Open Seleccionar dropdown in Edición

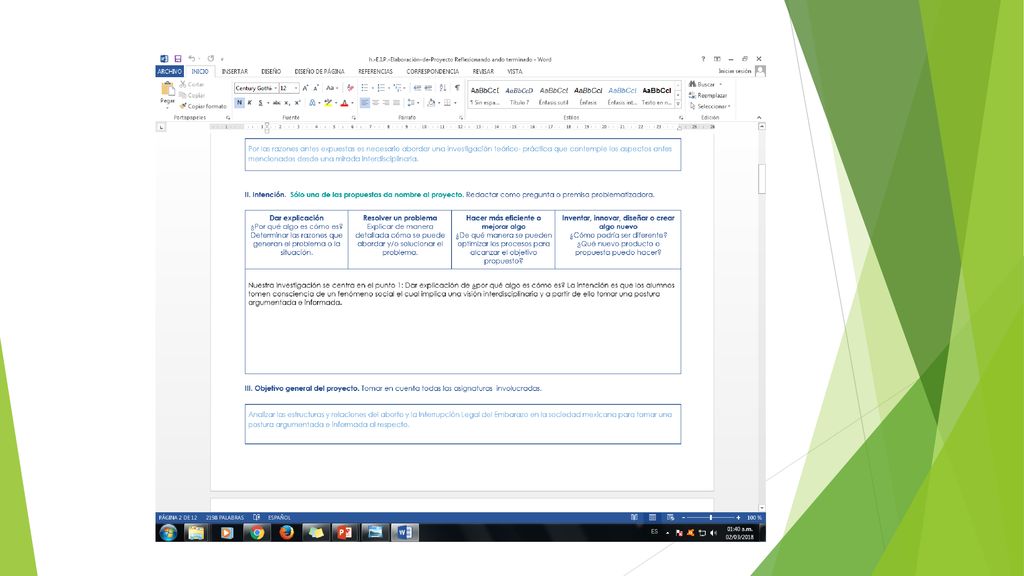pyautogui.click(x=709, y=106)
